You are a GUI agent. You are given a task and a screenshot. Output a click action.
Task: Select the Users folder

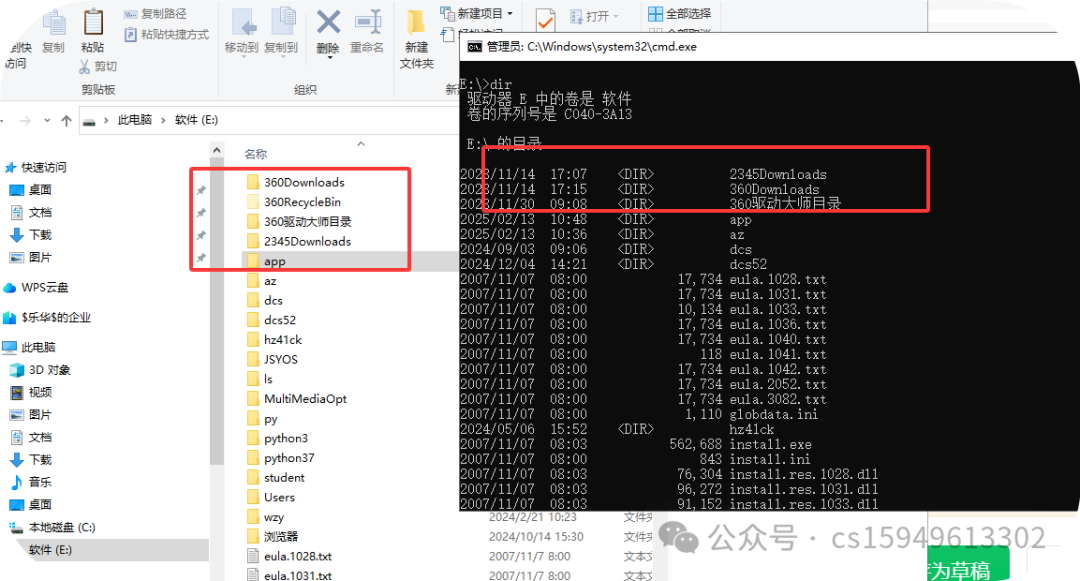[x=279, y=497]
